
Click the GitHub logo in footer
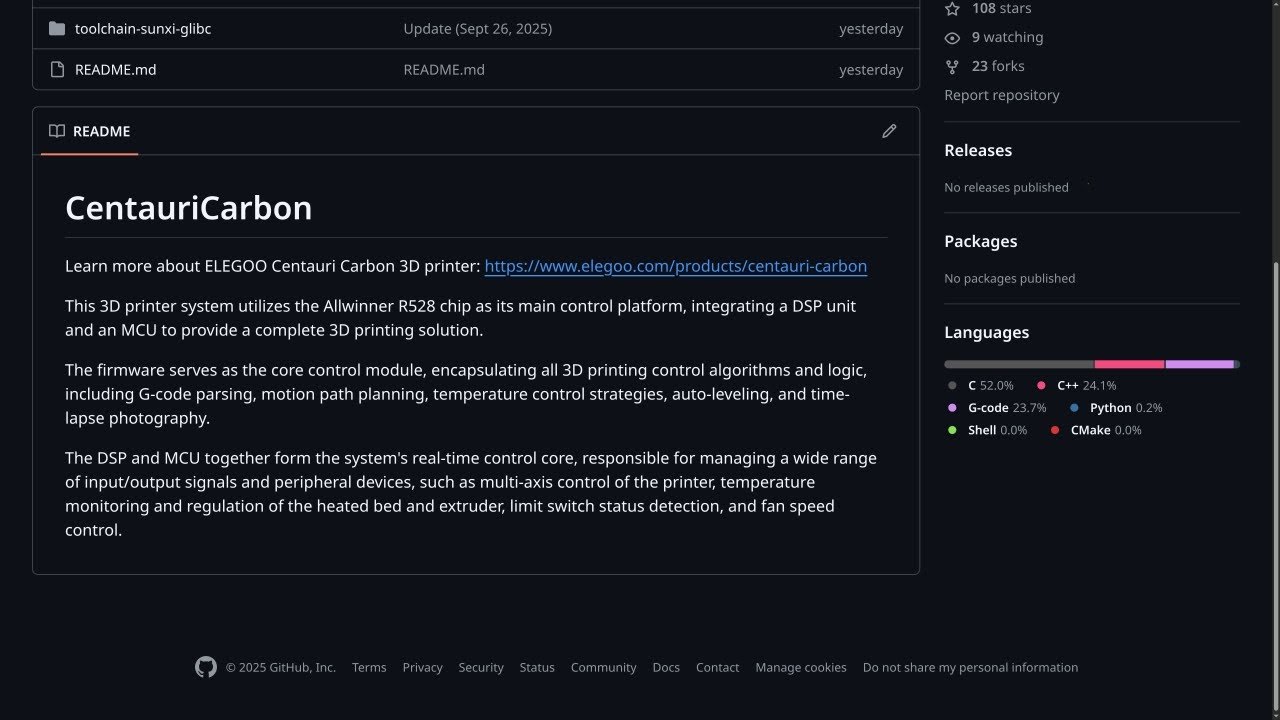tap(206, 667)
